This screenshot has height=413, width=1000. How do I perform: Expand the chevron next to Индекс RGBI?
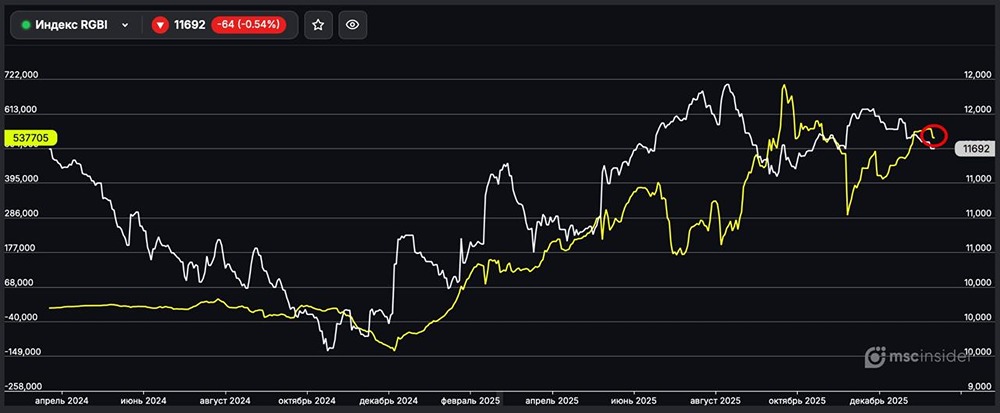pos(124,25)
